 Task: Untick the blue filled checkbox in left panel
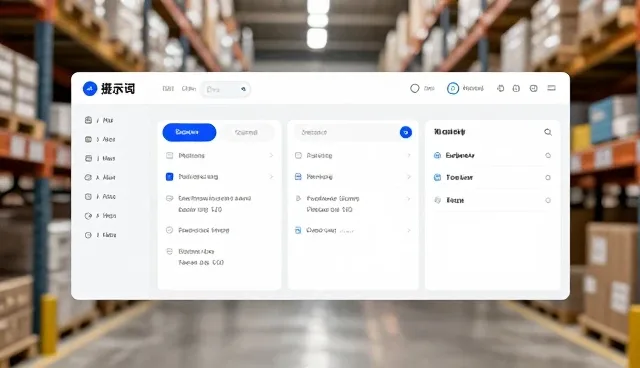169,177
